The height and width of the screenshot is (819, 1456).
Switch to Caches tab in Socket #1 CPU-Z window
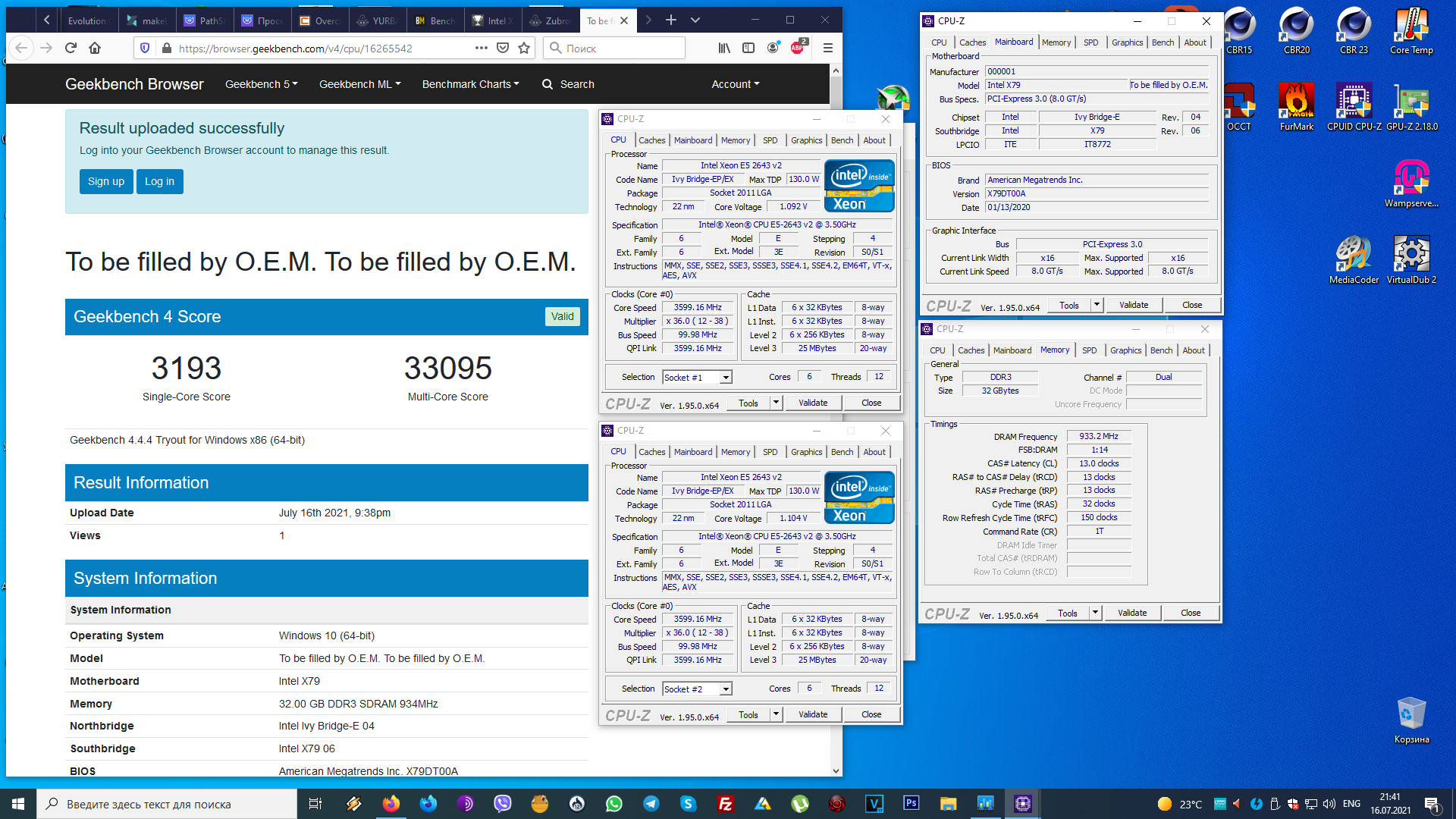(651, 140)
